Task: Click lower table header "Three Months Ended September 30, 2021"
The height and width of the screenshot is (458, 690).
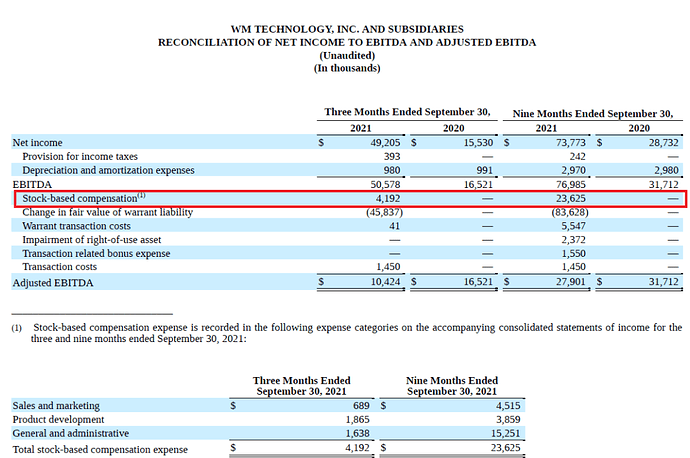Action: coord(301,386)
